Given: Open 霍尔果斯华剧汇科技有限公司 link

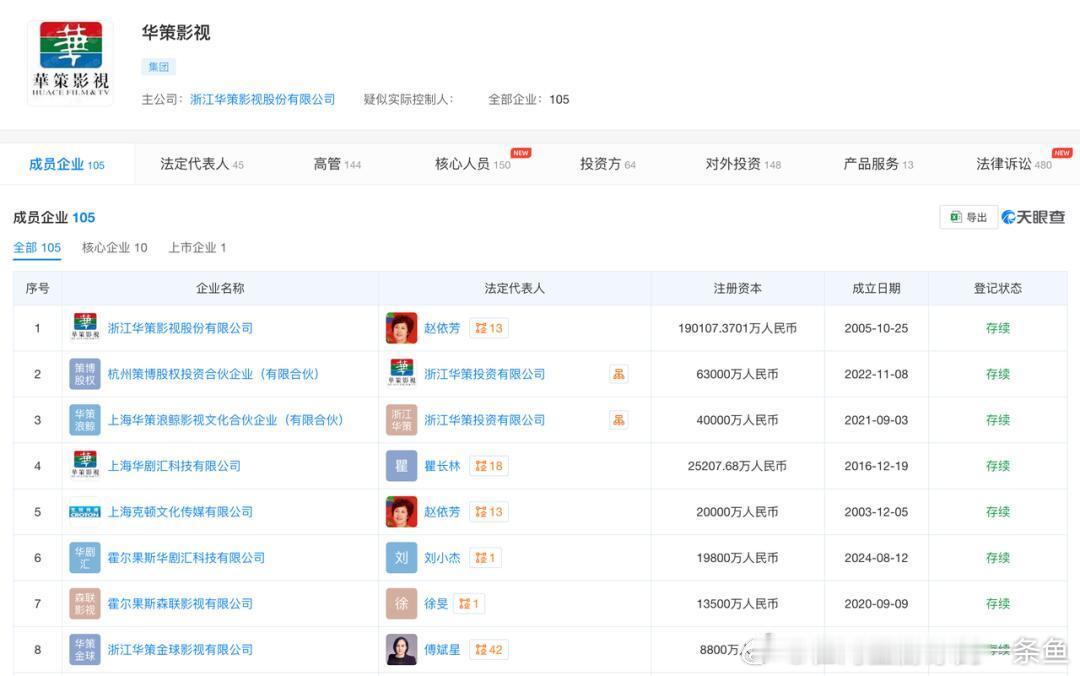Looking at the screenshot, I should pyautogui.click(x=186, y=557).
